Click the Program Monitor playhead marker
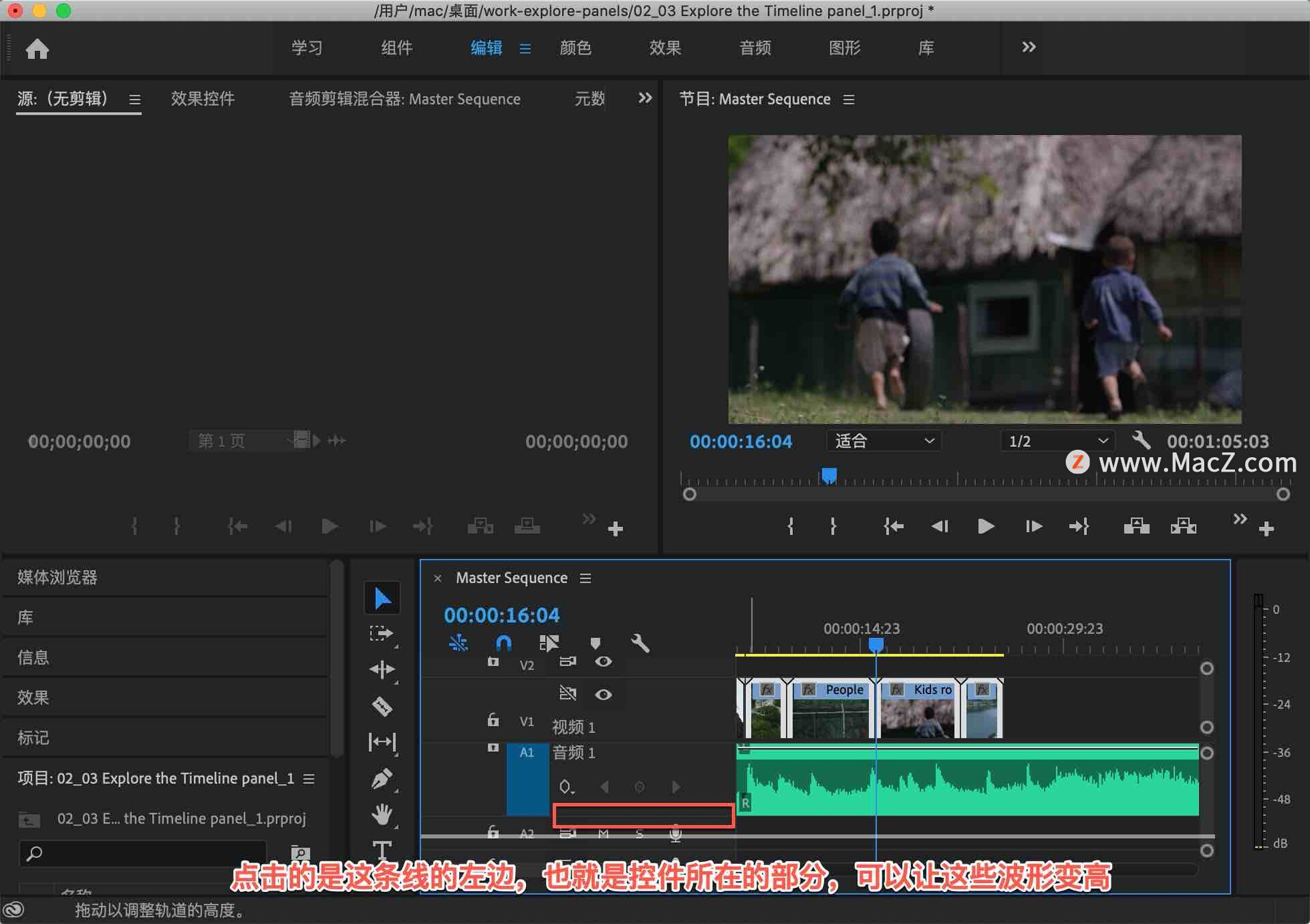This screenshot has height=924, width=1310. [x=828, y=475]
